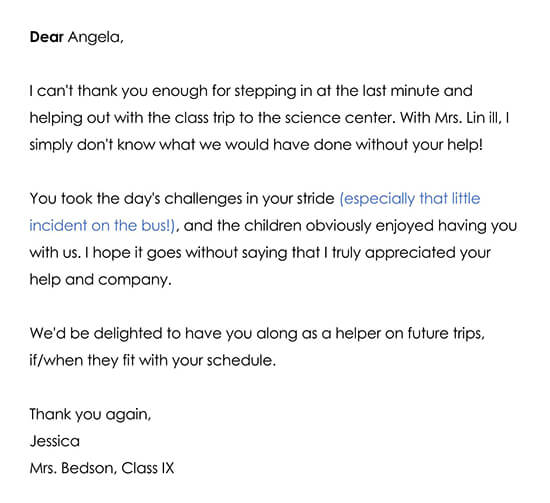Click the bold word Dear

click(46, 37)
